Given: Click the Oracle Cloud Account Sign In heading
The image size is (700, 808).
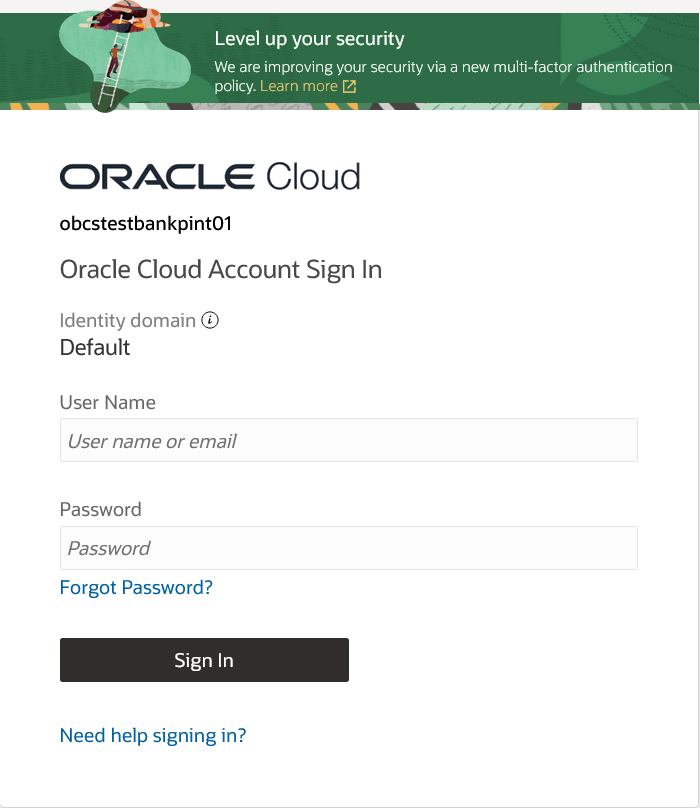Looking at the screenshot, I should [x=221, y=270].
